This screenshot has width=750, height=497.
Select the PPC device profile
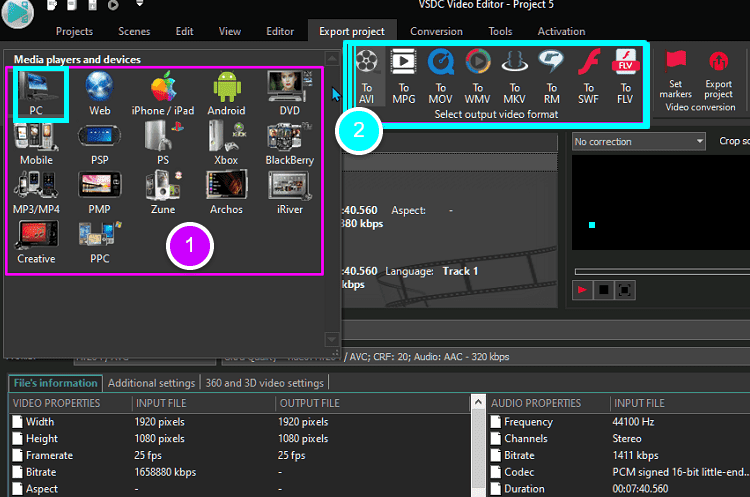pyautogui.click(x=99, y=243)
